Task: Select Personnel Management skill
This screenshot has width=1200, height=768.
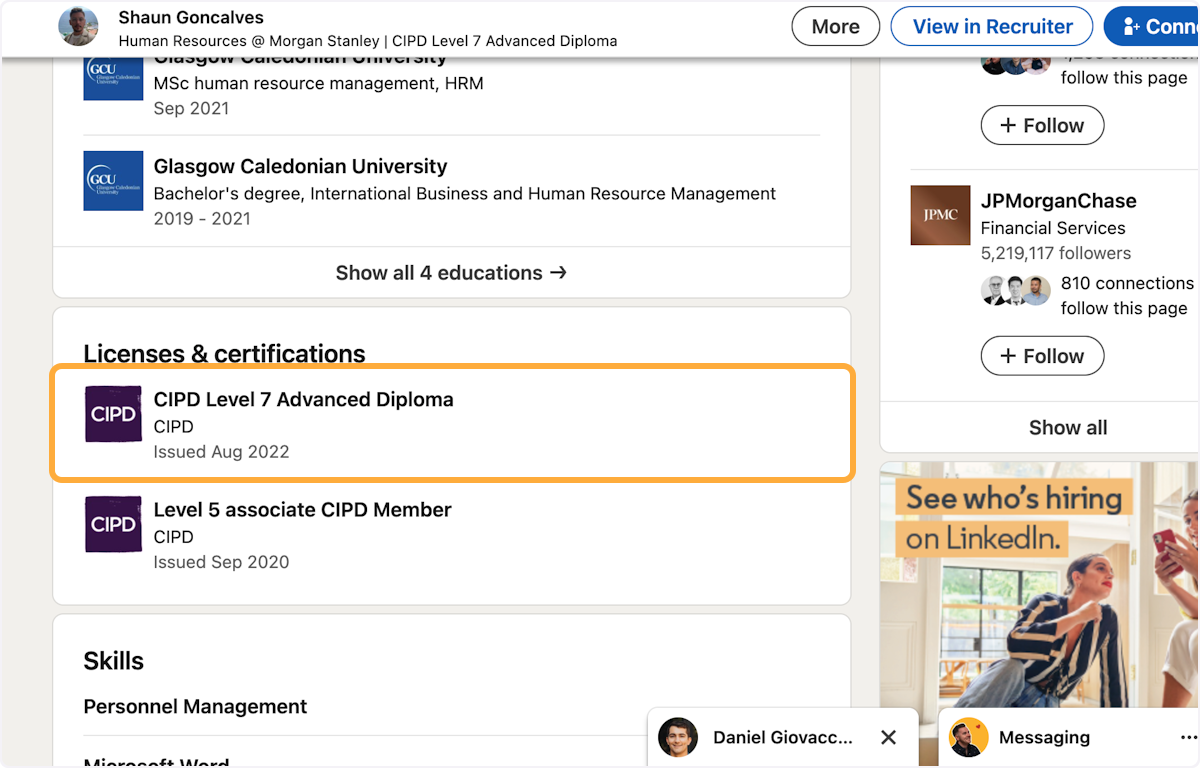Action: 195,707
